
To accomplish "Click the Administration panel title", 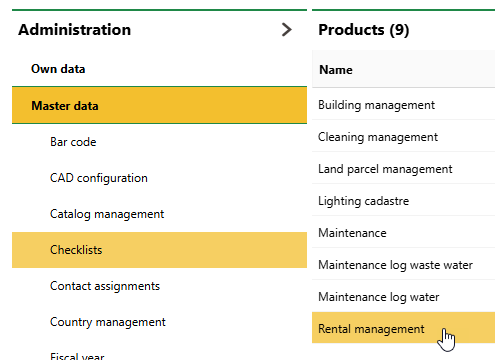I will pyautogui.click(x=75, y=30).
